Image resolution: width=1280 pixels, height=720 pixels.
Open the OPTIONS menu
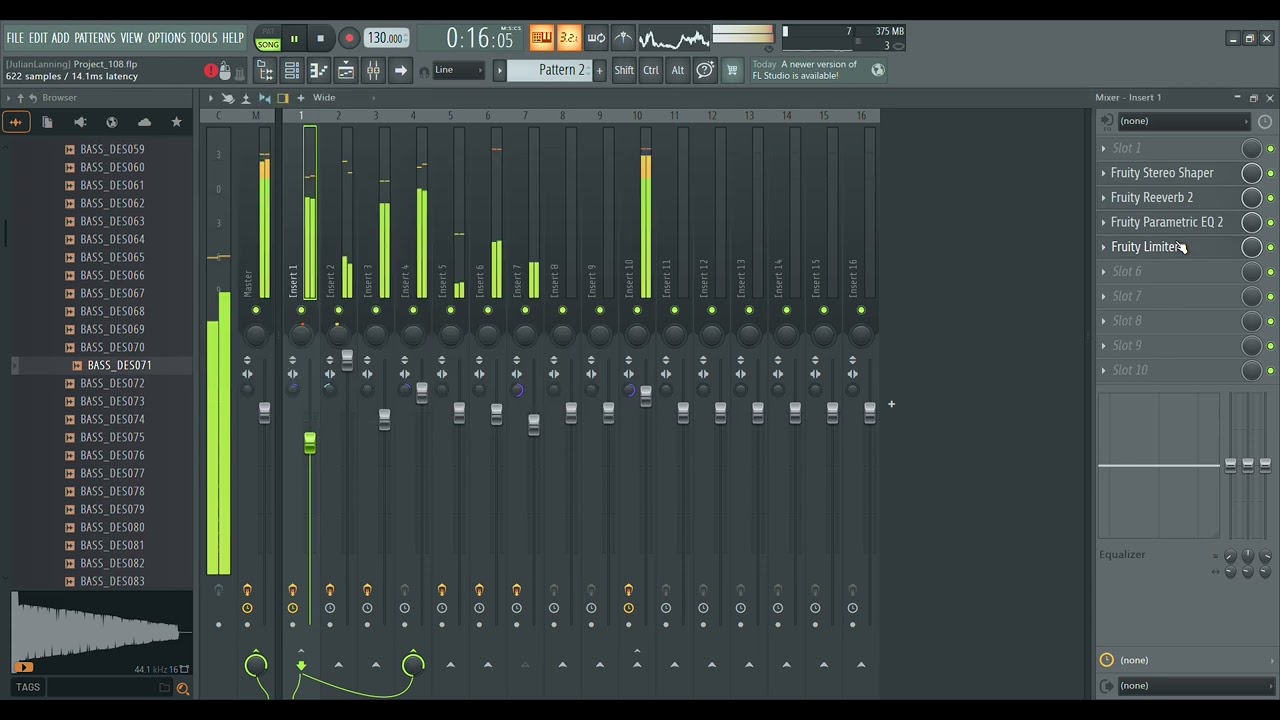[x=167, y=38]
